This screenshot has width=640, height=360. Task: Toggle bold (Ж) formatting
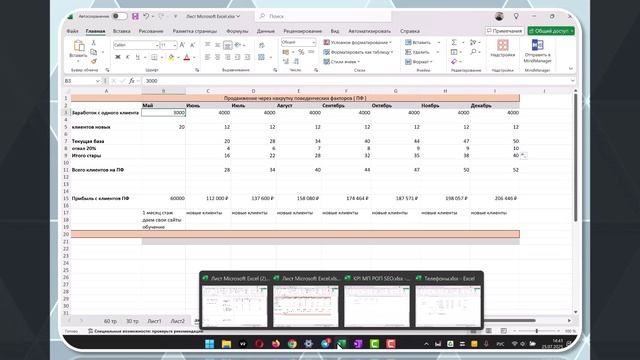(x=118, y=57)
